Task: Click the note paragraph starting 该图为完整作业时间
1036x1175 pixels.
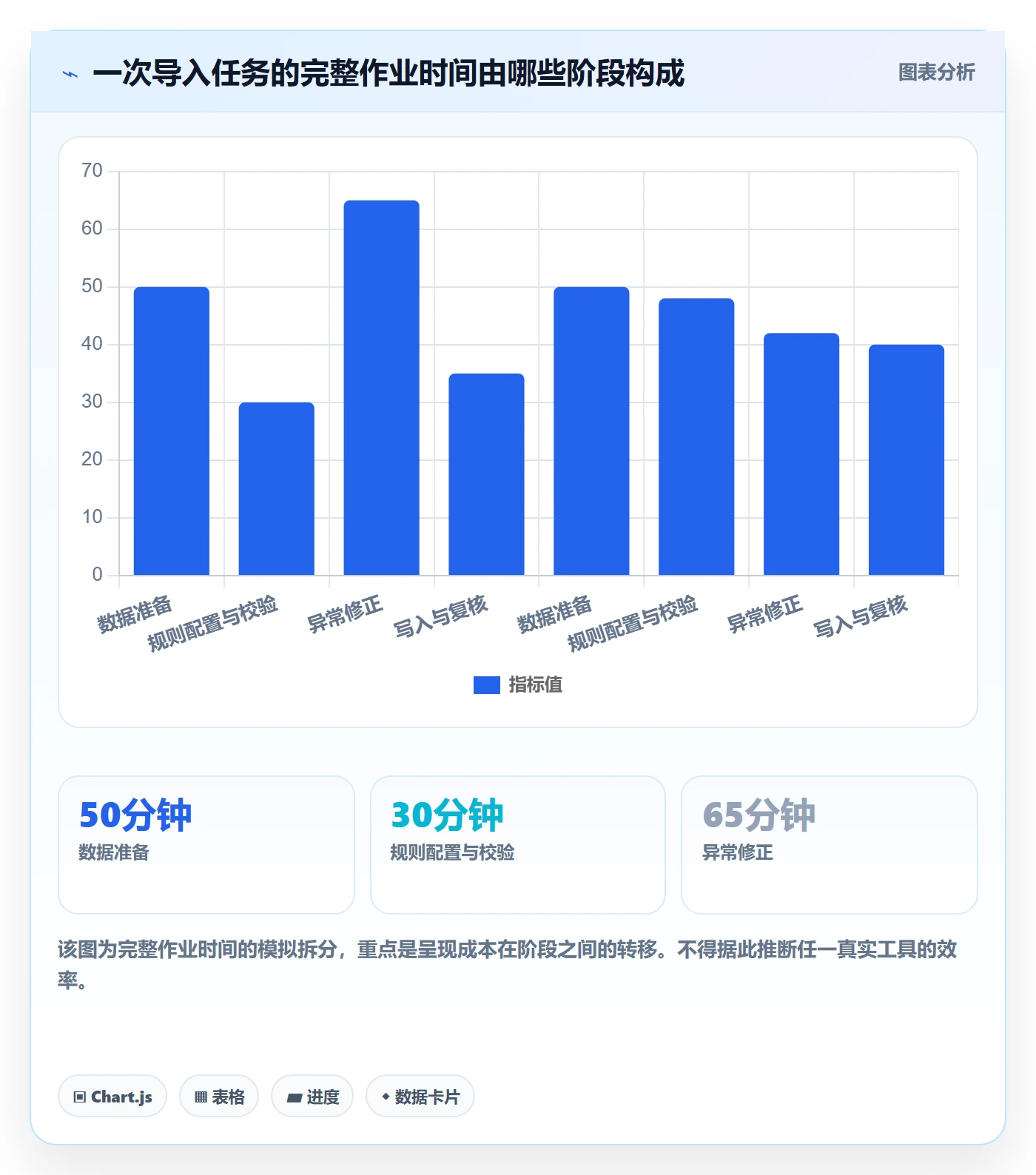Action: [x=508, y=965]
